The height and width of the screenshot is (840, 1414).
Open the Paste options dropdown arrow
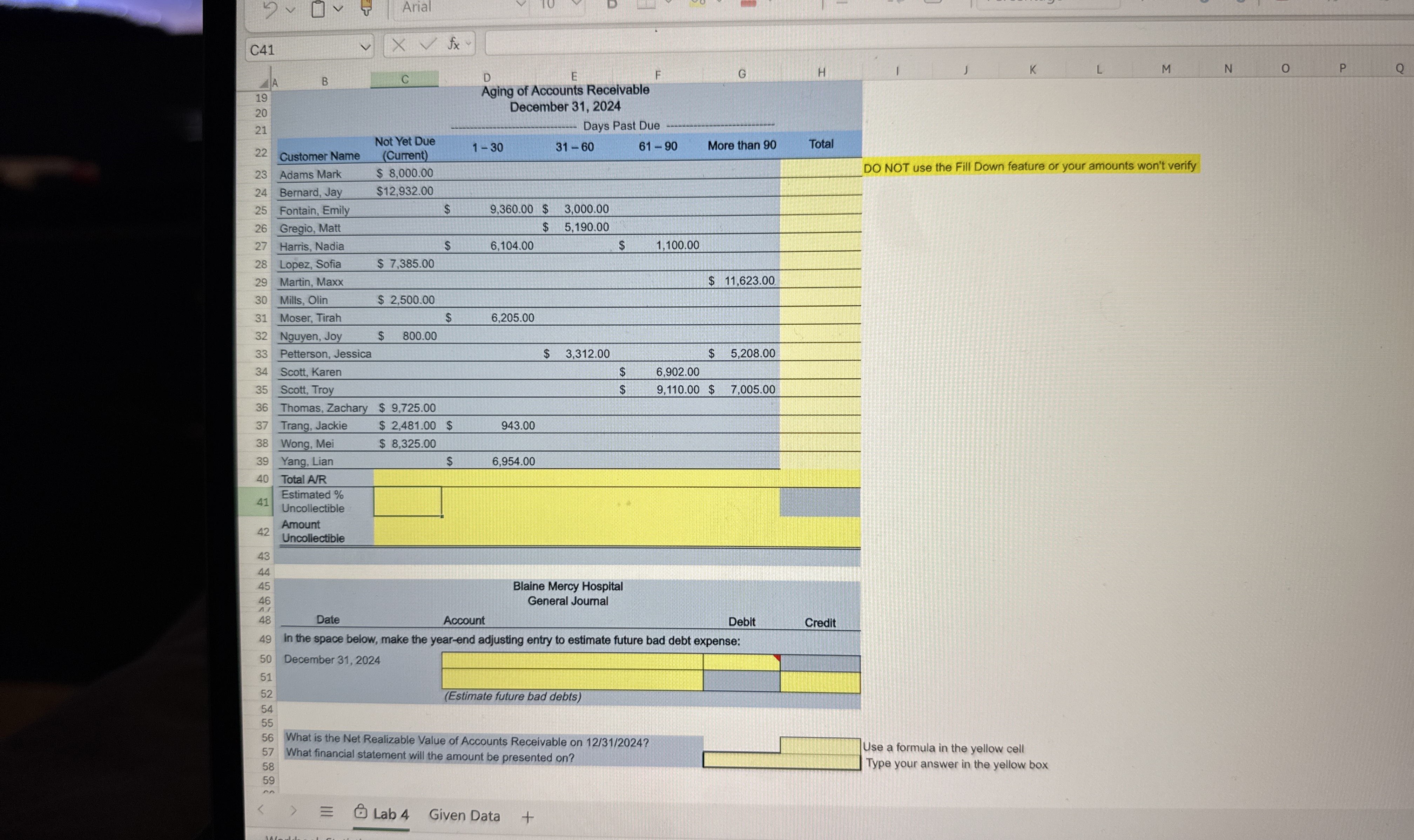coord(338,8)
